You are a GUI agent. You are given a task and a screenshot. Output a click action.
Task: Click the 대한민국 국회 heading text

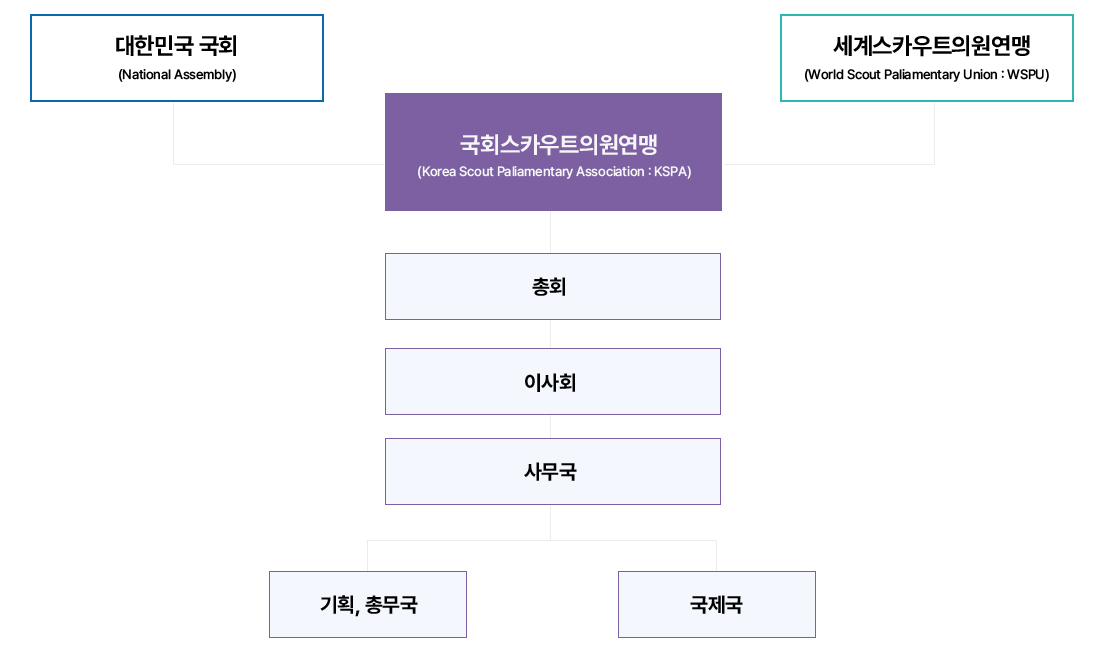point(176,46)
